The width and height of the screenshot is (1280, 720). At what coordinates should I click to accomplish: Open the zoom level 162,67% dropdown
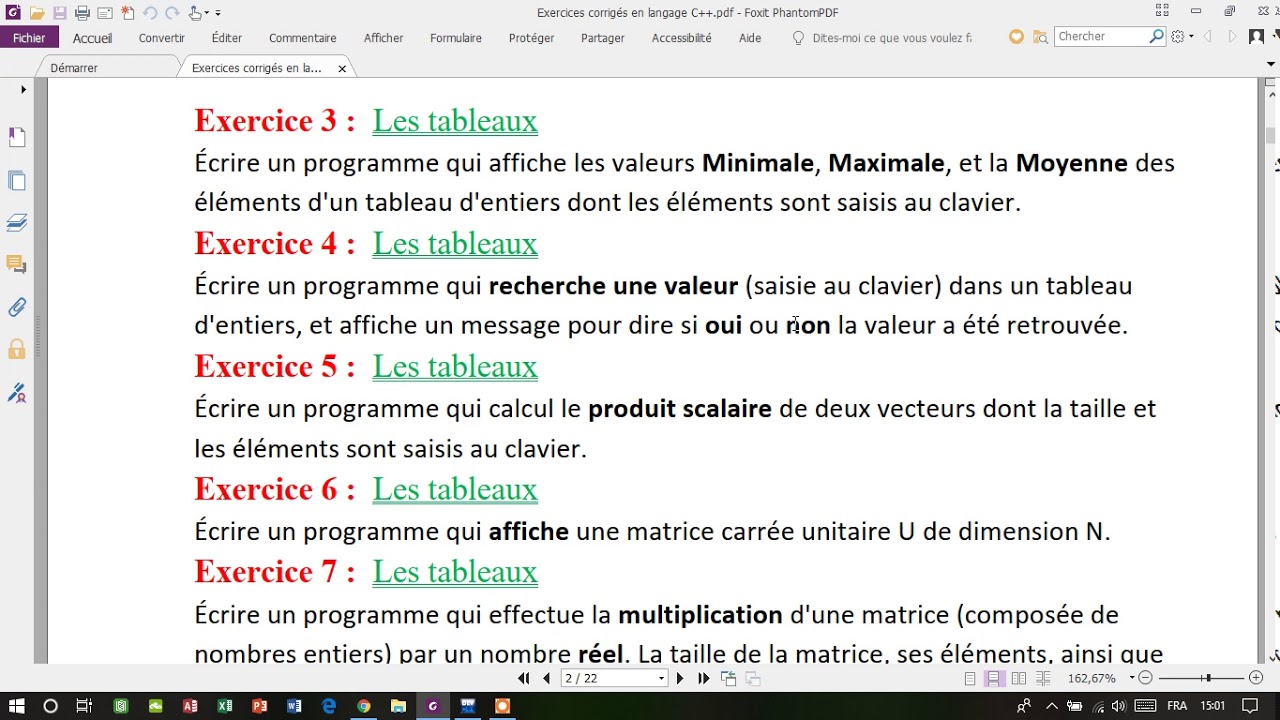(x=1132, y=678)
